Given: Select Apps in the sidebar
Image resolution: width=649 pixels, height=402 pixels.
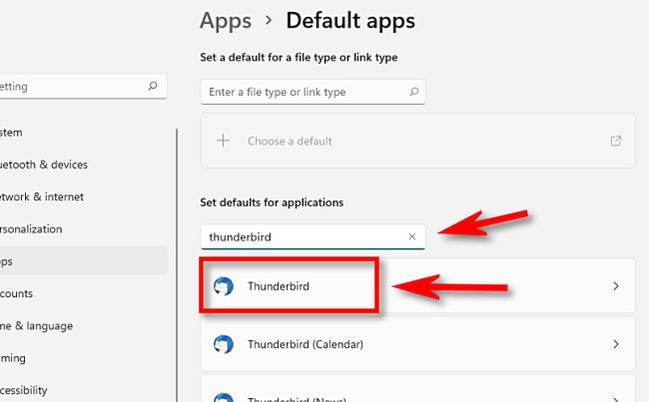Looking at the screenshot, I should [x=83, y=261].
